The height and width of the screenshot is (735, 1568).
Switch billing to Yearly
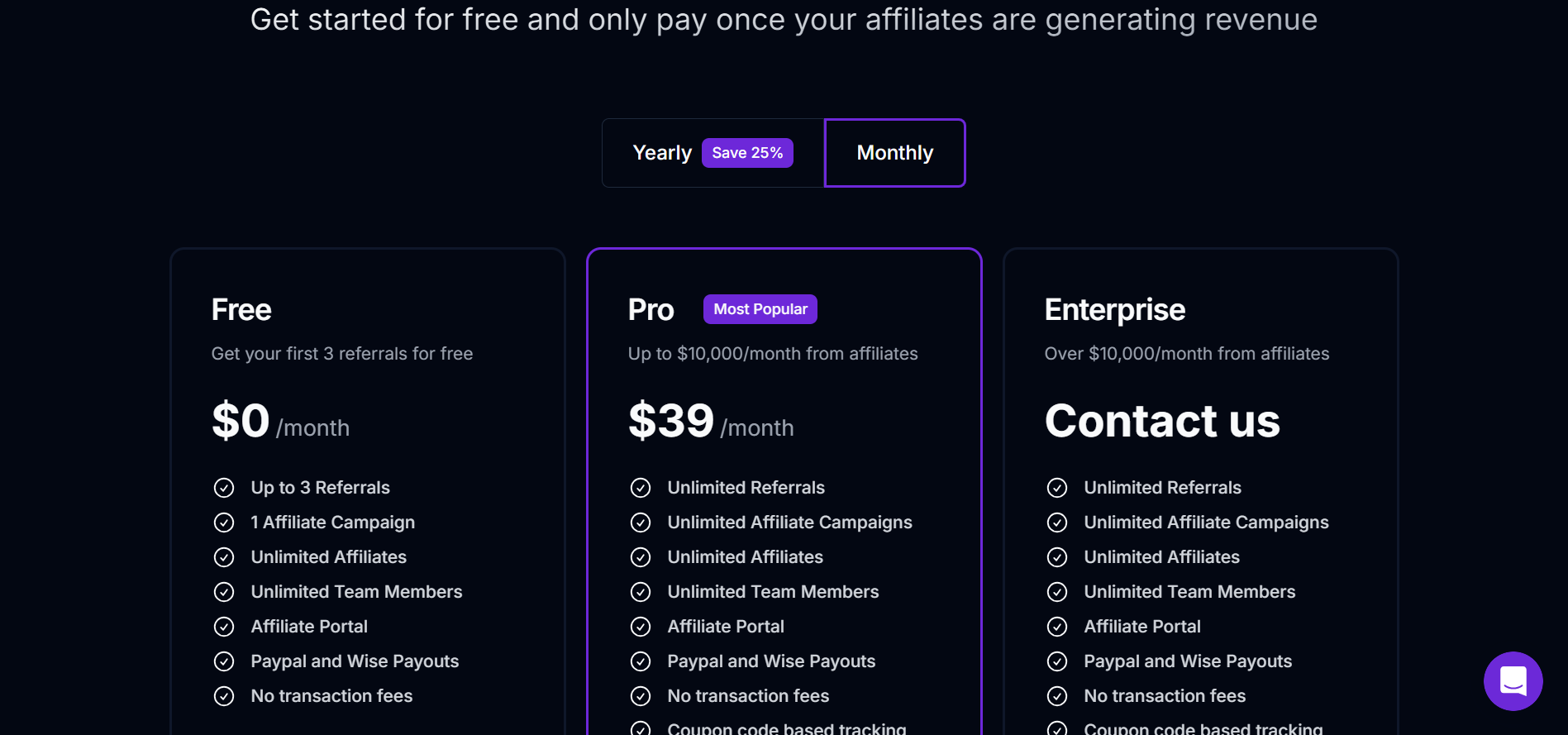coord(662,153)
